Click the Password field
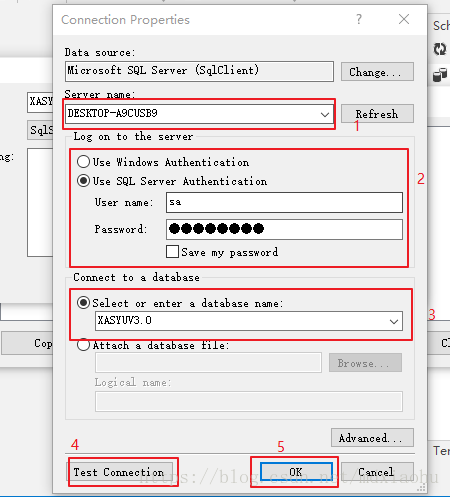Screen dimensions: 450x497 click(284, 229)
